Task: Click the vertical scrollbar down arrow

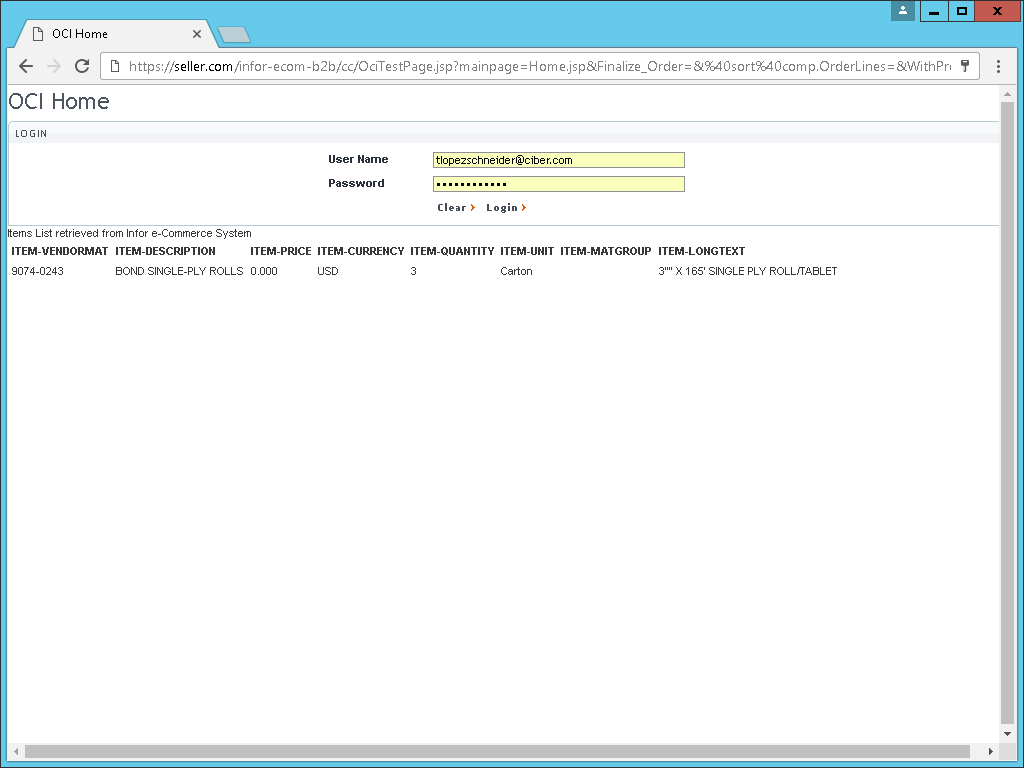Action: 1007,735
